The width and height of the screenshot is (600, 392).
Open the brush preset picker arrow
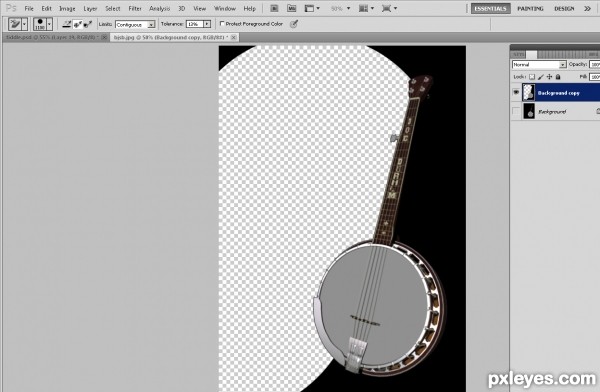tap(49, 24)
